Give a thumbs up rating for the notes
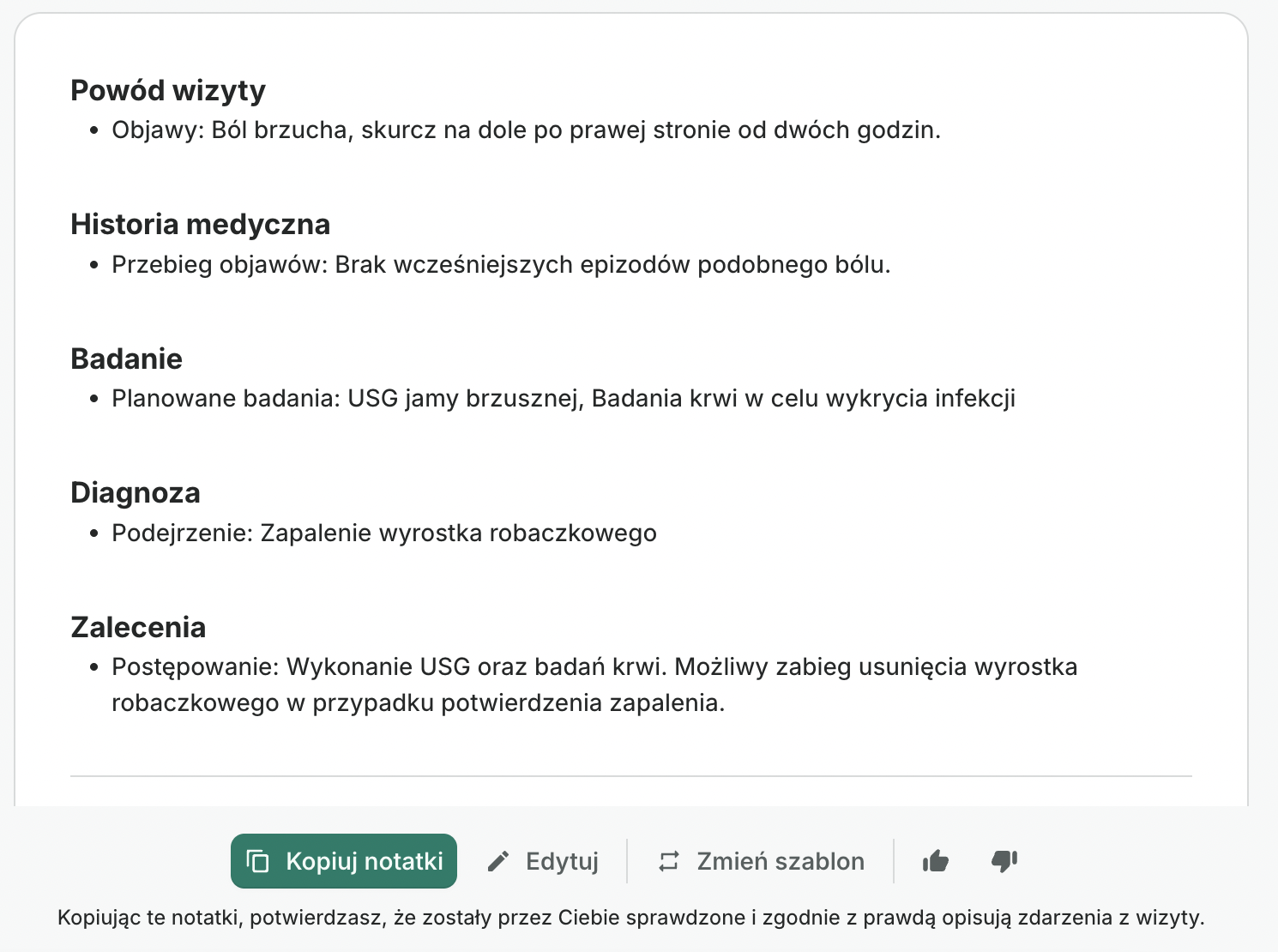Image resolution: width=1278 pixels, height=952 pixels. [934, 860]
